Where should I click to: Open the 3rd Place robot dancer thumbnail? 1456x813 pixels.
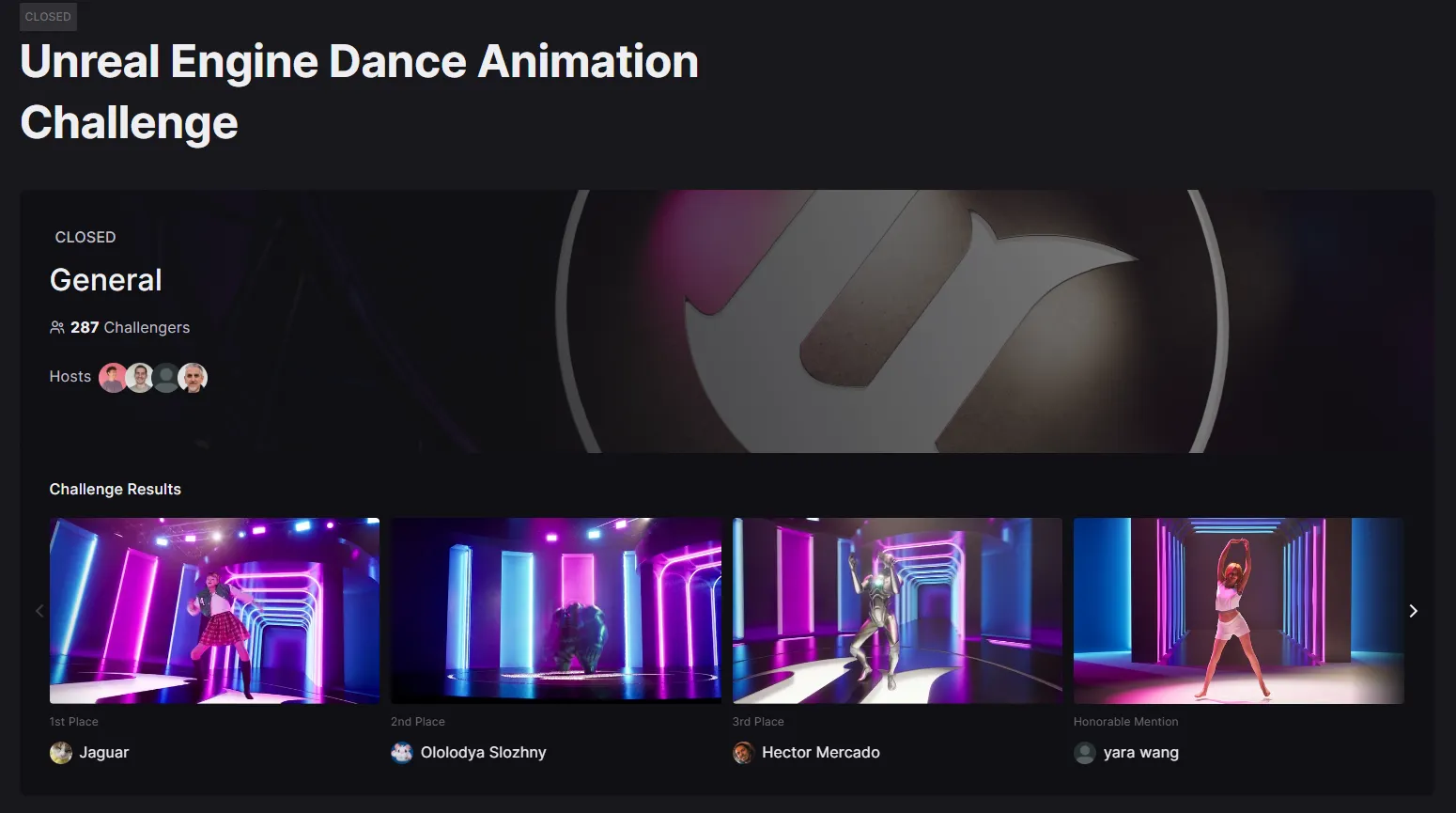tap(897, 611)
